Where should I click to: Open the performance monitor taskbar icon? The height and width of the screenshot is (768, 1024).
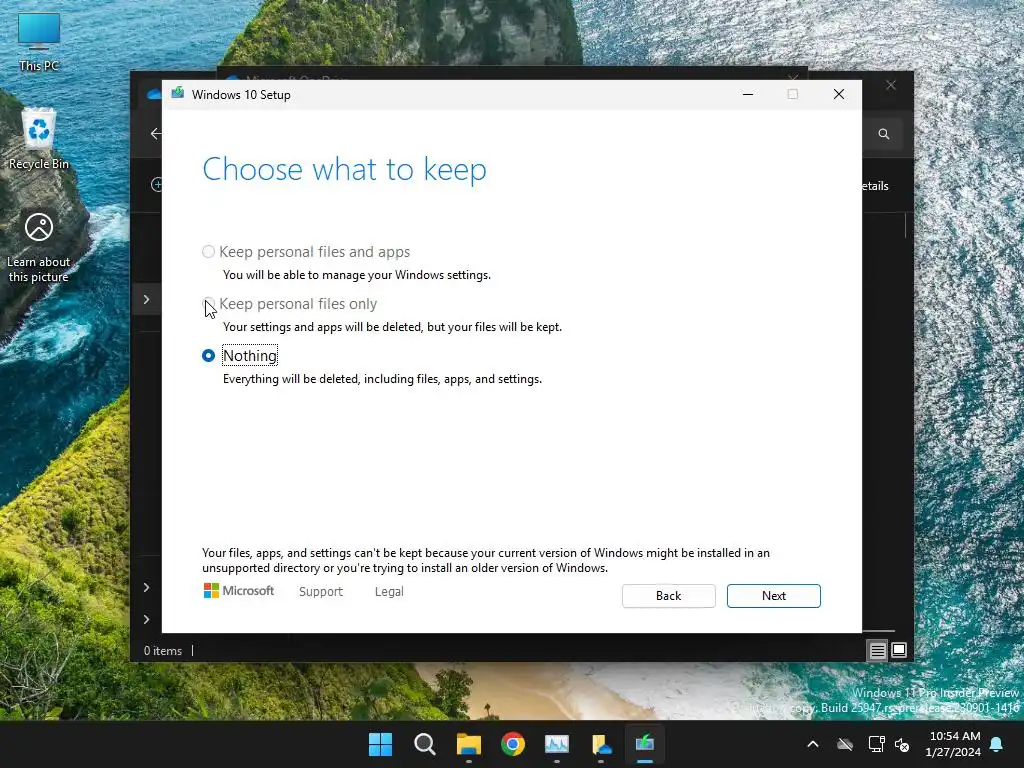(557, 744)
